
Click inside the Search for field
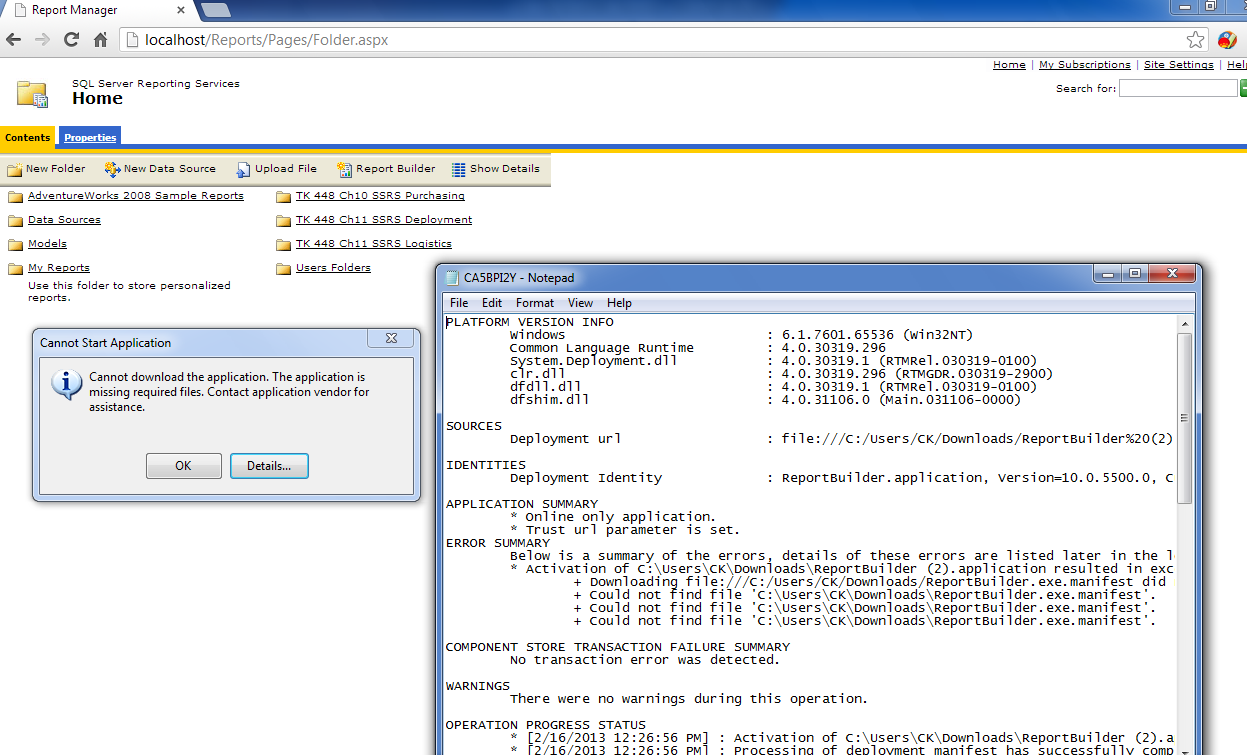tap(1177, 87)
